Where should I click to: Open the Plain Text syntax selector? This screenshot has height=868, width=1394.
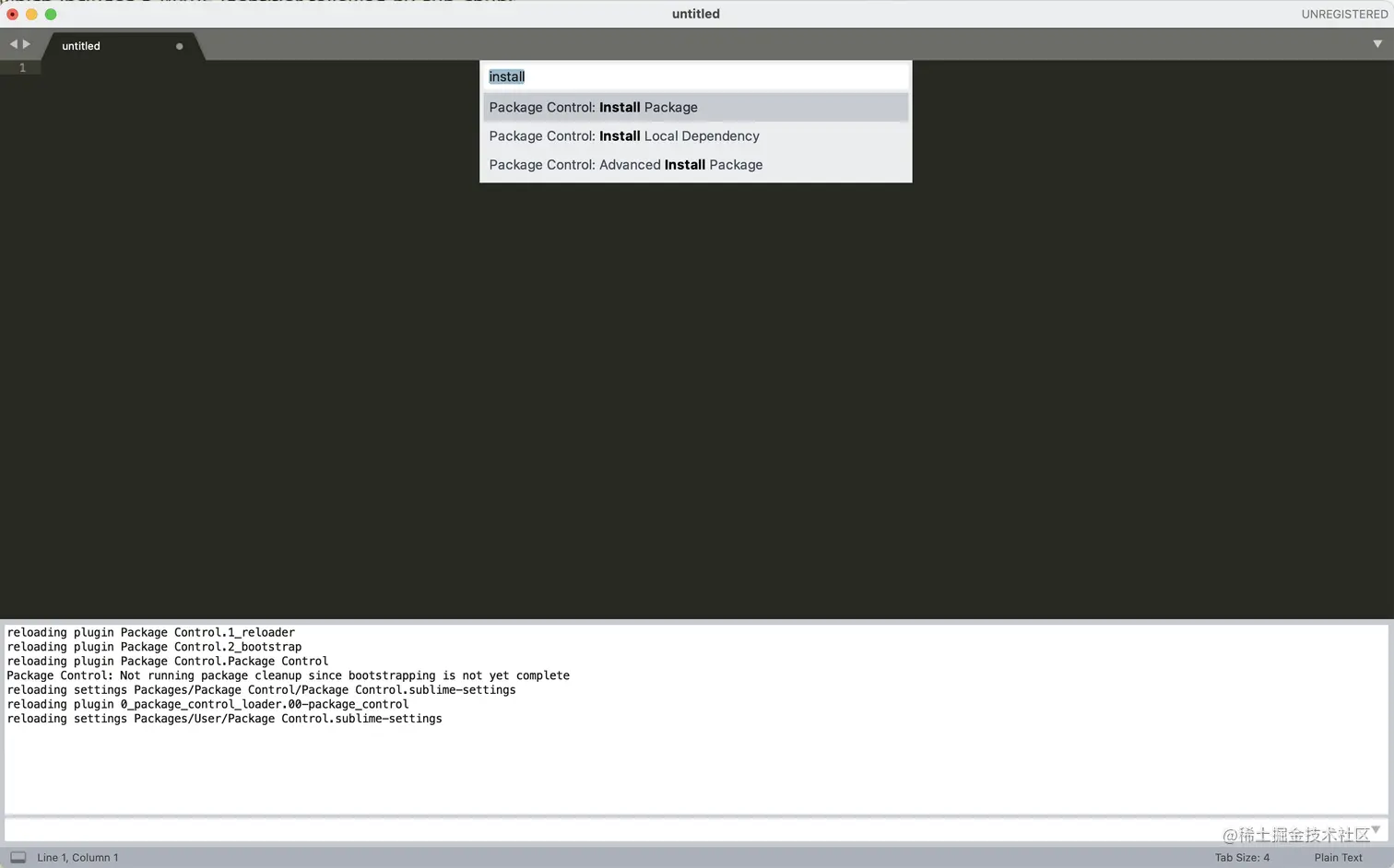(1338, 857)
